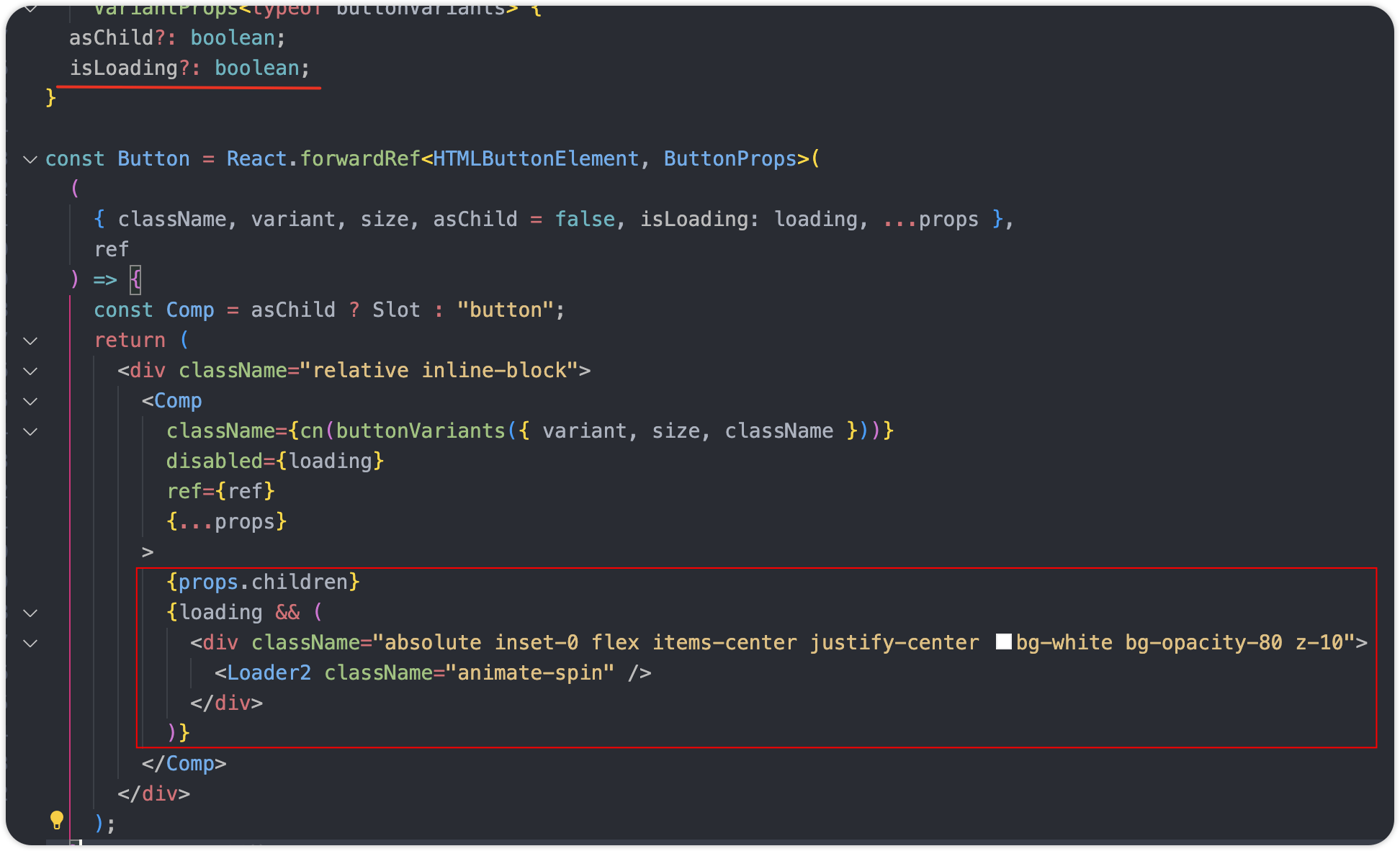The width and height of the screenshot is (1400, 851).
Task: Collapse the const Button declaration fold arrow
Action: click(30, 159)
